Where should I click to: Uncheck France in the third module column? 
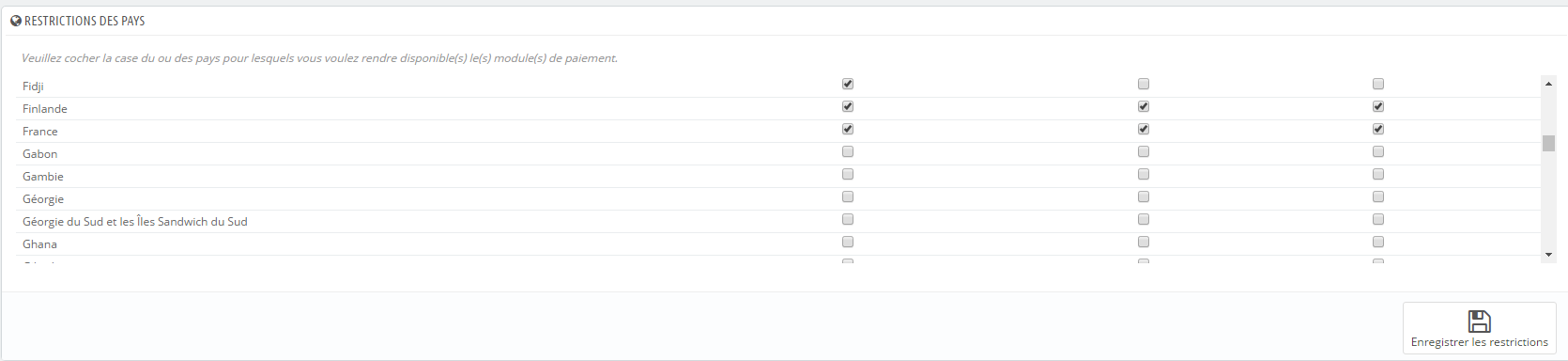click(x=1378, y=129)
